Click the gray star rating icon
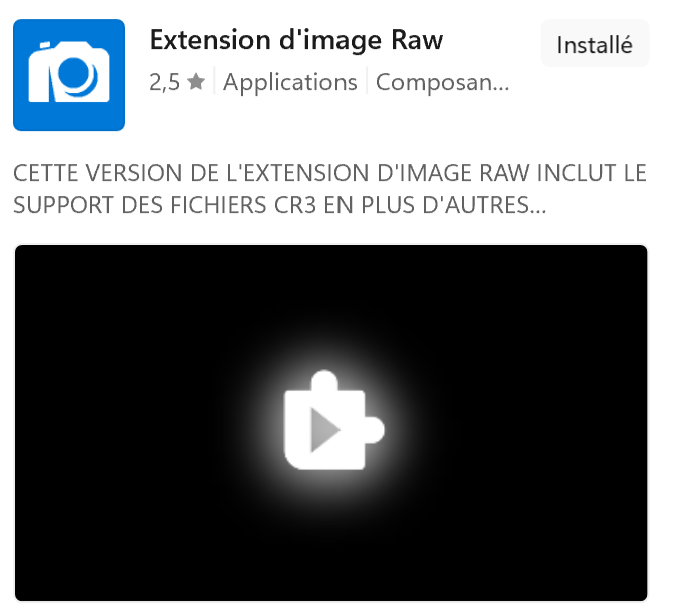The image size is (678, 614). coord(196,82)
